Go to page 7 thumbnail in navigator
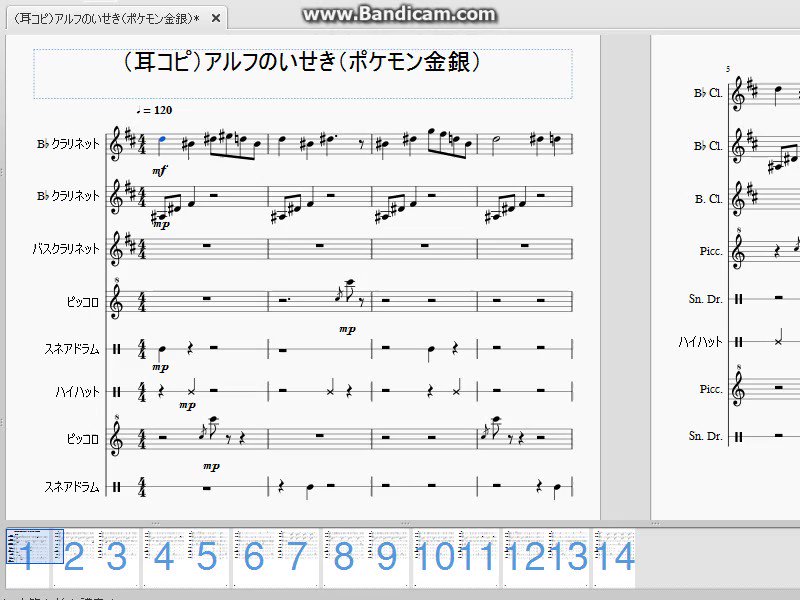Viewport: 800px width, 600px height. [x=297, y=558]
